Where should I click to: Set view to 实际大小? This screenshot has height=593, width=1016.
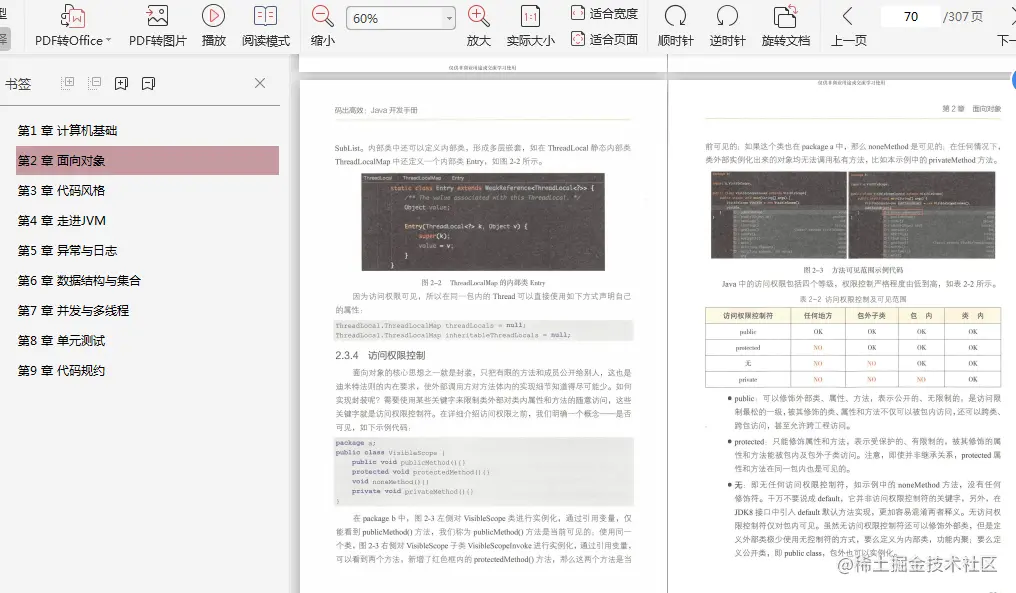click(x=531, y=26)
